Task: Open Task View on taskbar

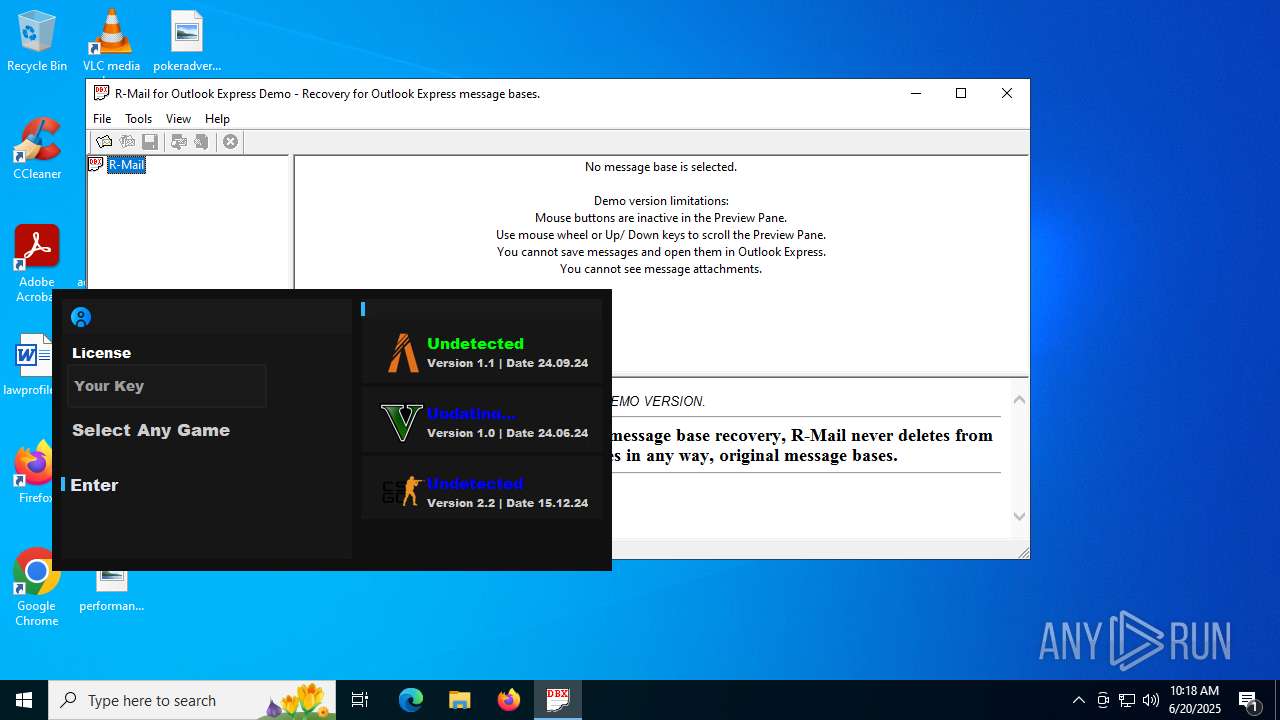Action: click(x=360, y=700)
